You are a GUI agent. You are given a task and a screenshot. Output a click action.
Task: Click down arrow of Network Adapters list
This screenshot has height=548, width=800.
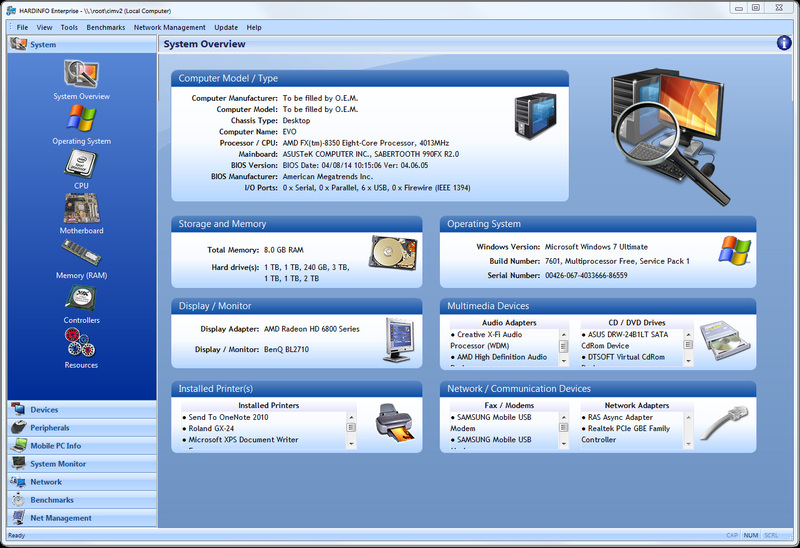[x=688, y=444]
